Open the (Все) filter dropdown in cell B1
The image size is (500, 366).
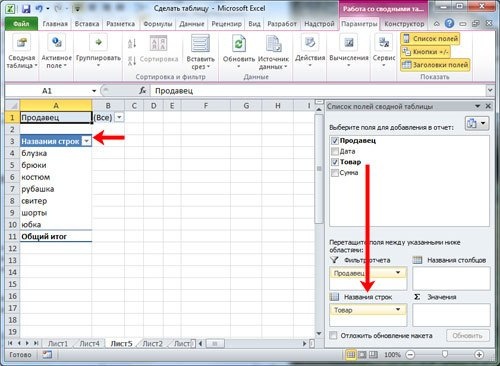click(119, 117)
